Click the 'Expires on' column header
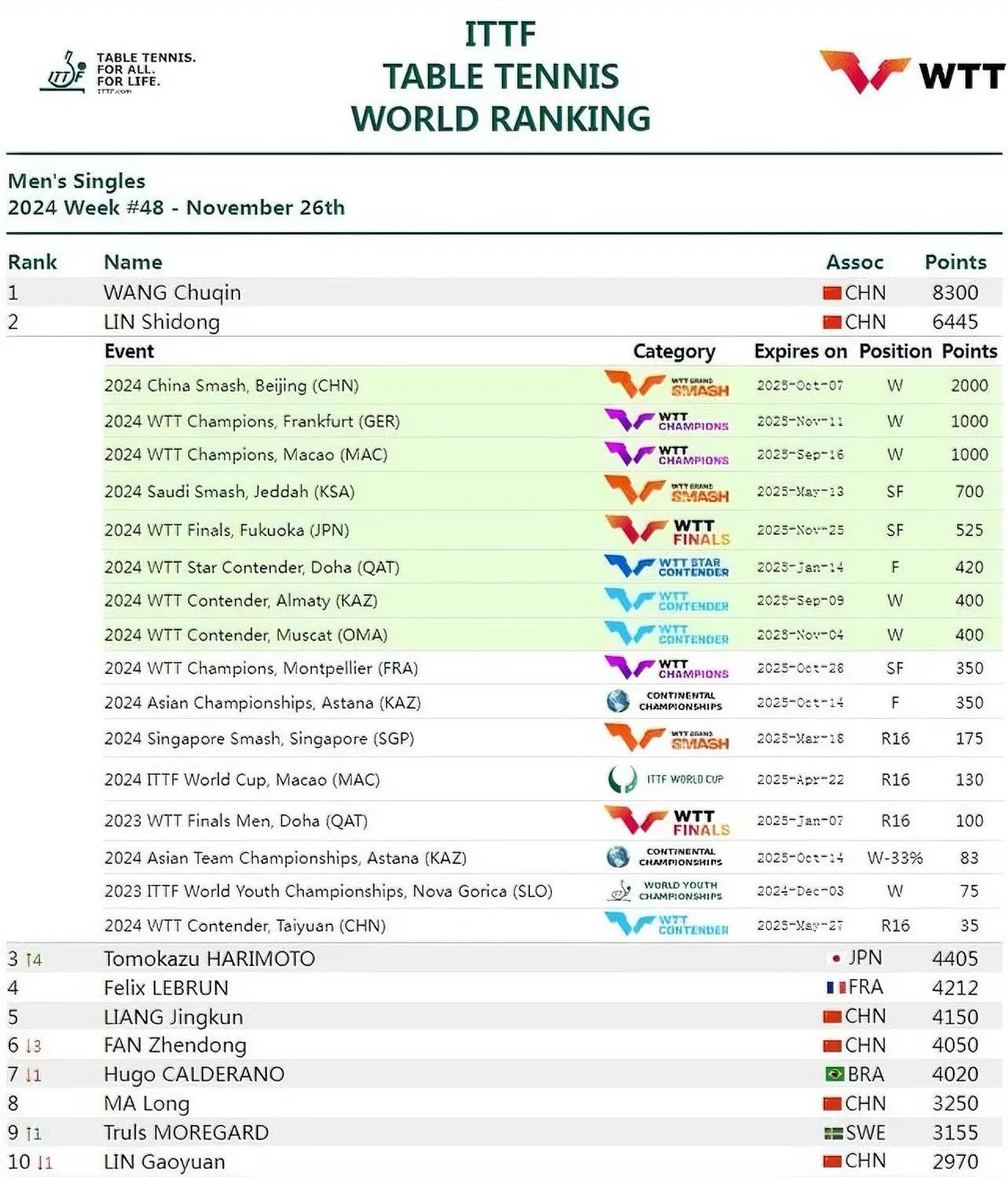 pyautogui.click(x=800, y=351)
